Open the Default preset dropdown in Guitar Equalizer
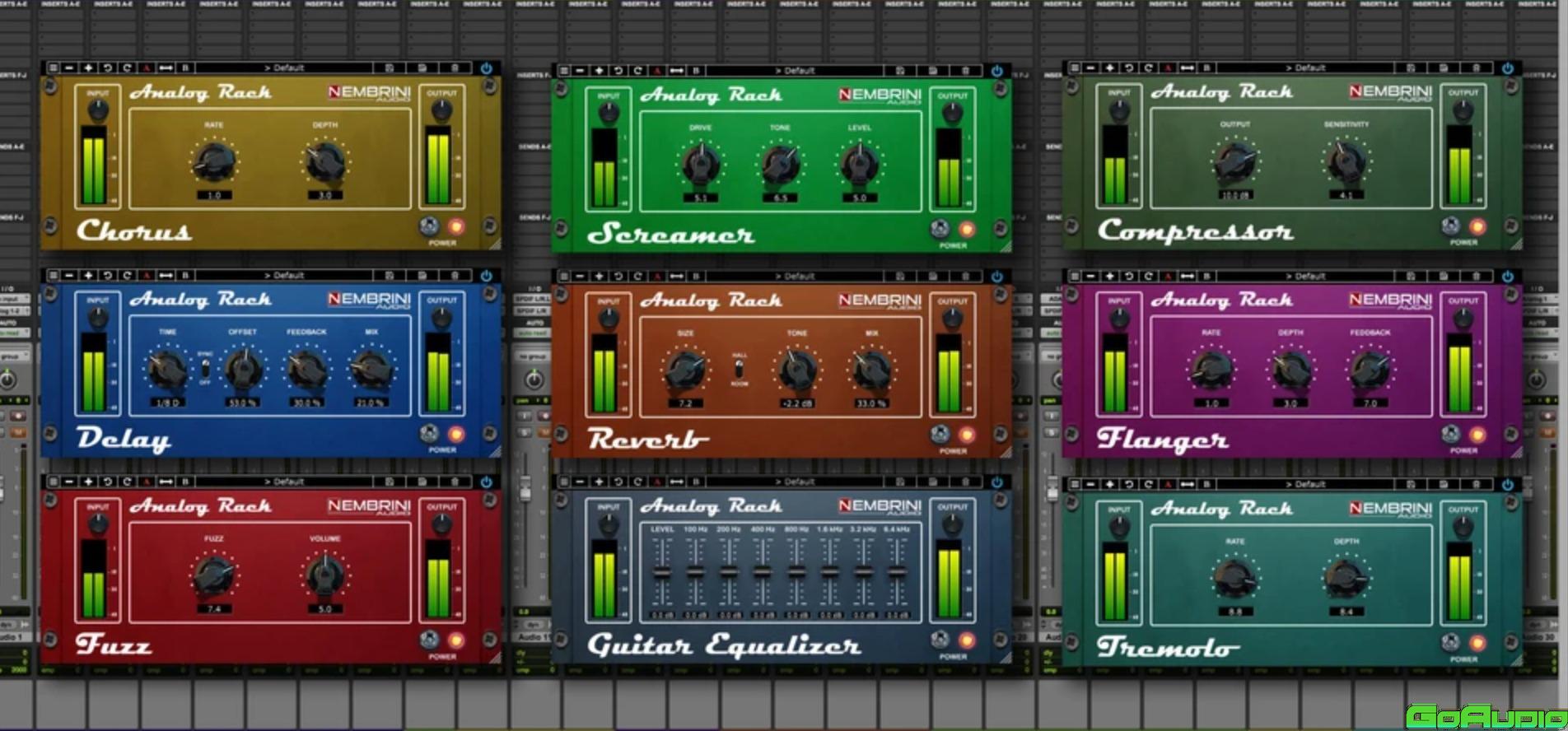This screenshot has height=731, width=1568. click(x=796, y=482)
